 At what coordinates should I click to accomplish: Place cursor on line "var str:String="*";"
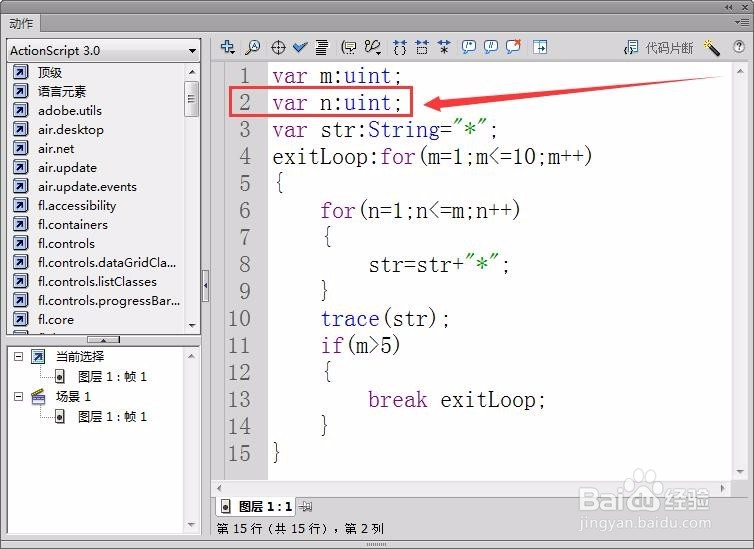click(x=385, y=130)
